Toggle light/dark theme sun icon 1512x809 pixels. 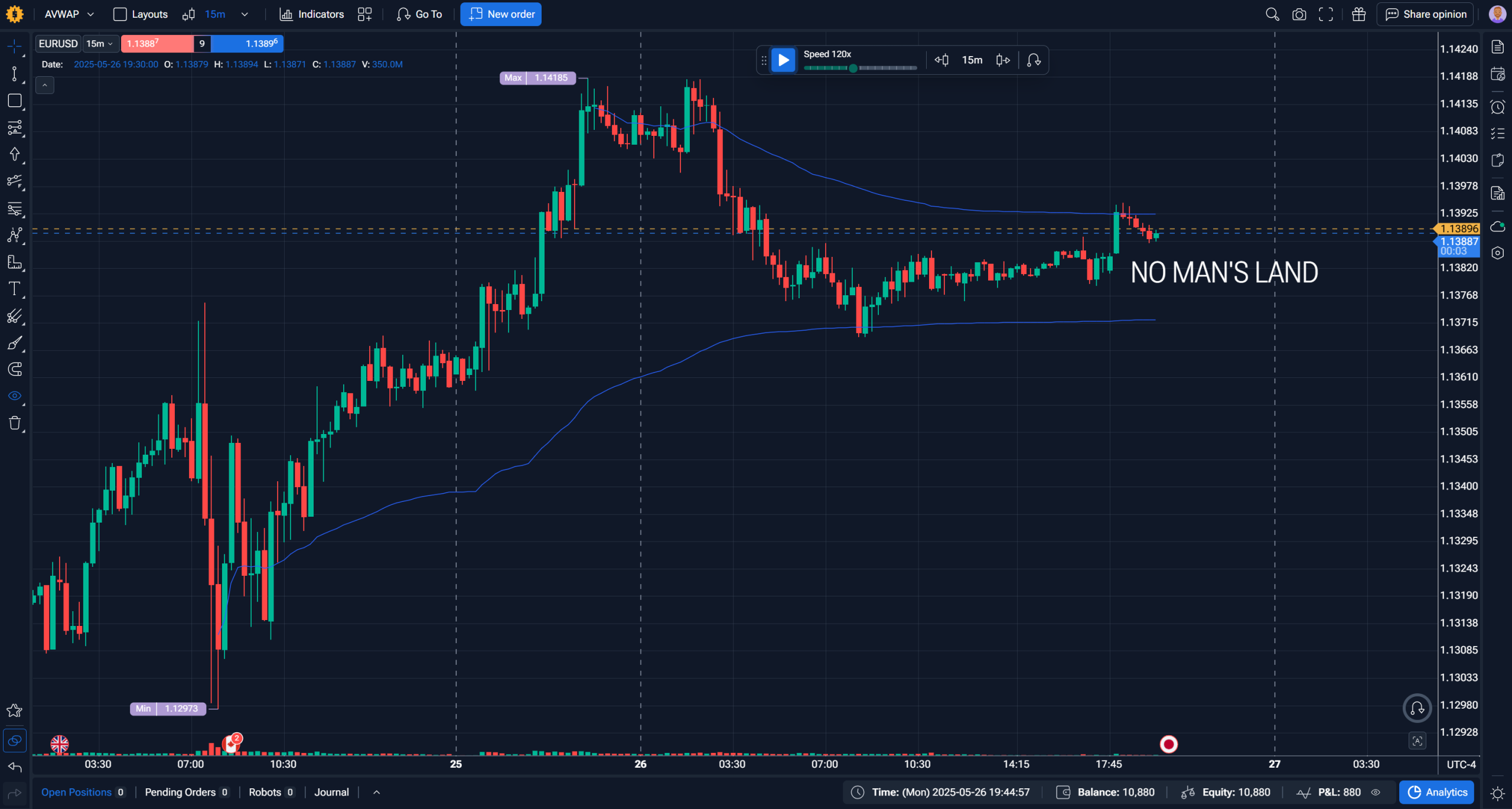point(1497,793)
